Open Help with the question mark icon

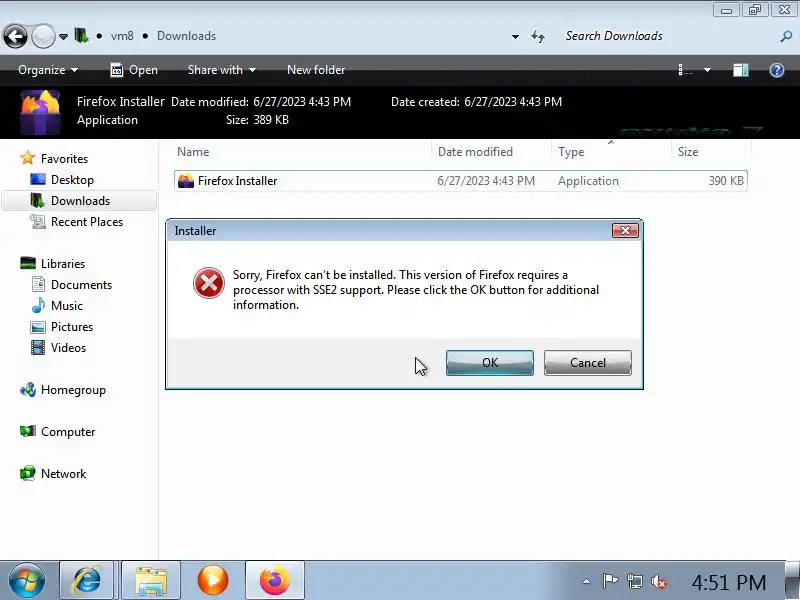coord(777,70)
